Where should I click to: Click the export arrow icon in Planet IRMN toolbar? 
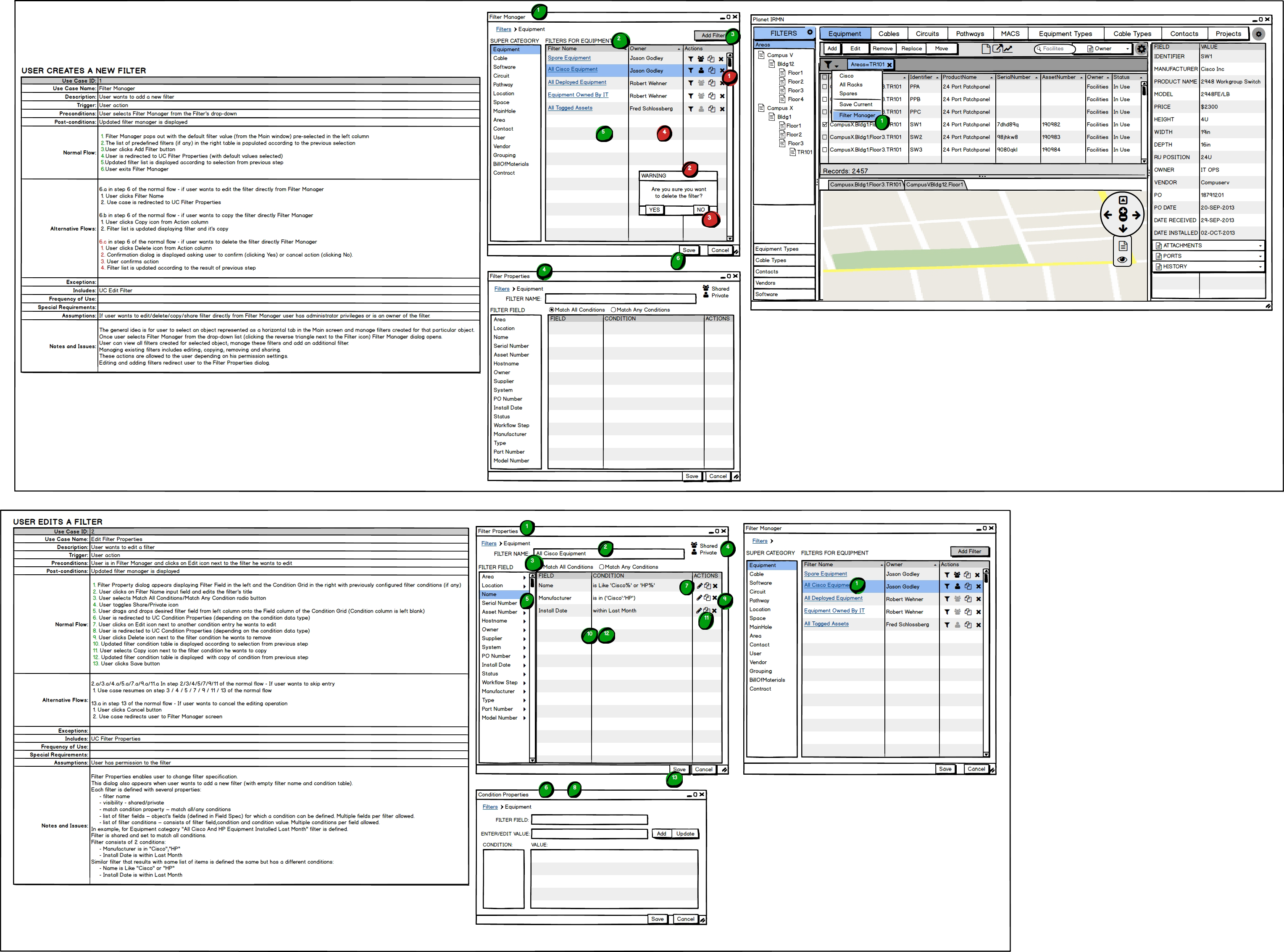click(x=997, y=49)
